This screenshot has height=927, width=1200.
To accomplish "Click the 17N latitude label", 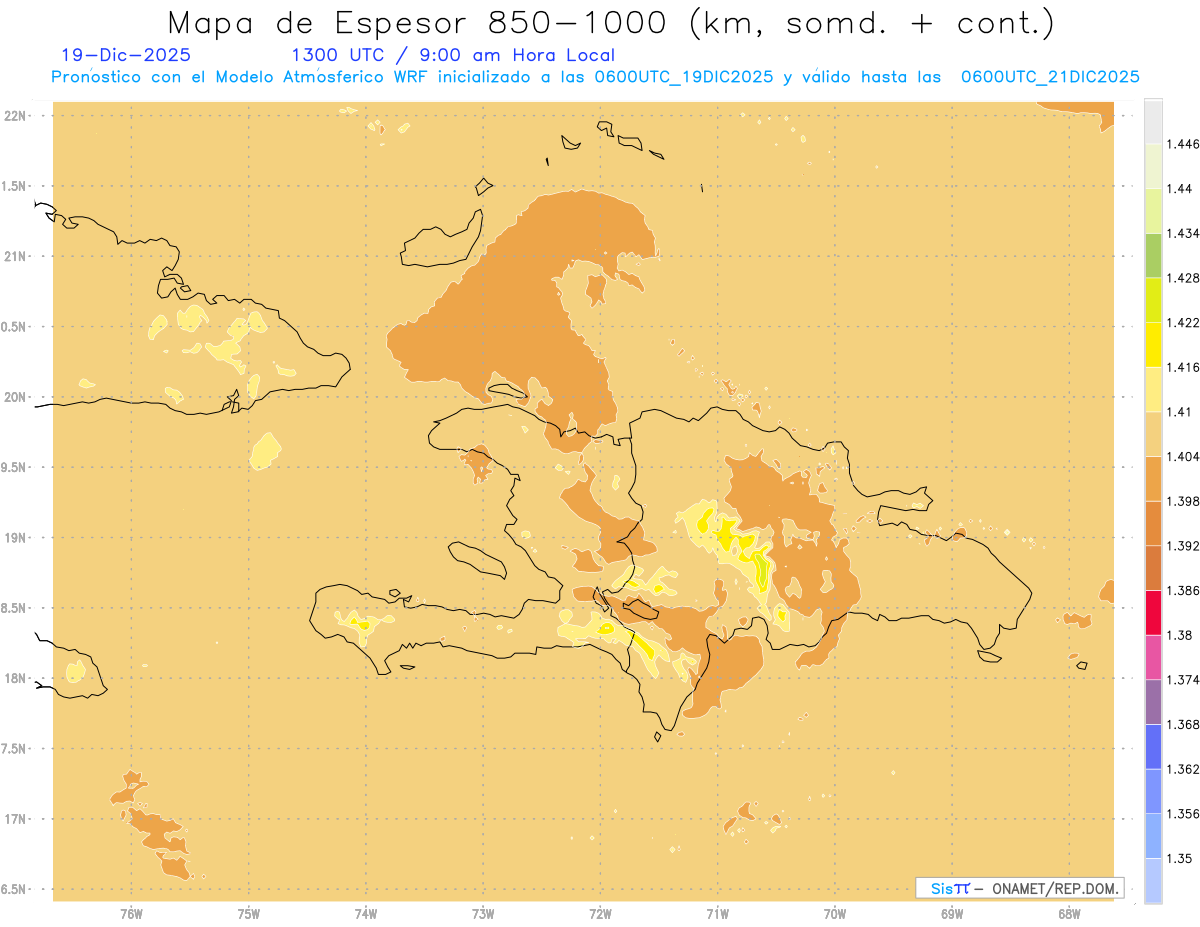I will 17,819.
